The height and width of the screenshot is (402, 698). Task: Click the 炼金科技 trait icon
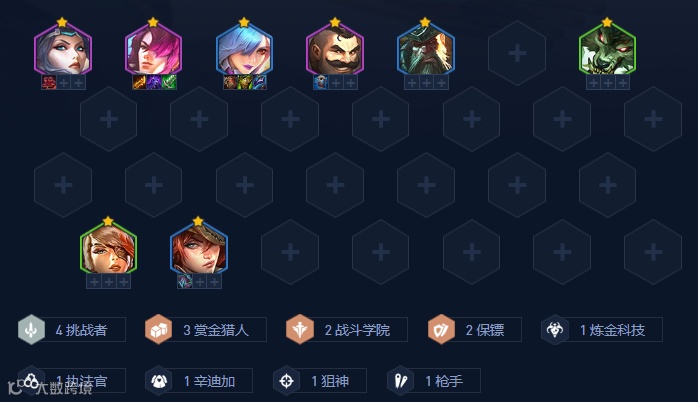point(555,330)
